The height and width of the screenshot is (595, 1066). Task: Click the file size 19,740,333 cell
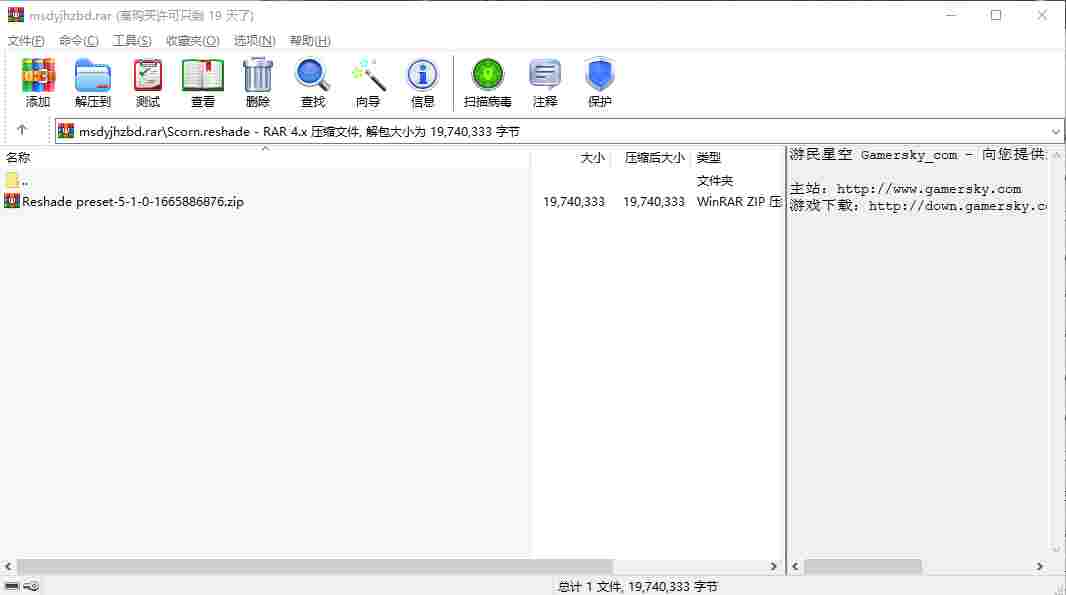click(574, 201)
